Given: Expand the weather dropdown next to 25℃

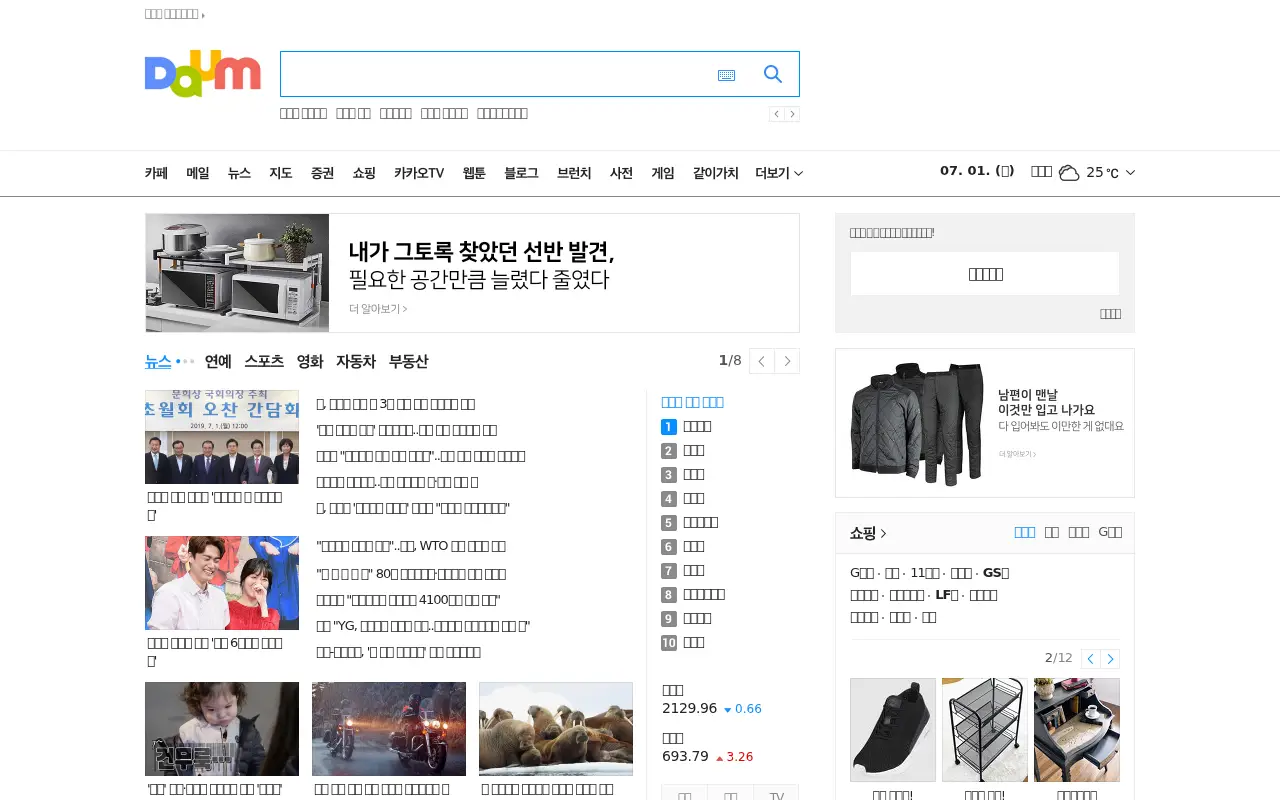Looking at the screenshot, I should (x=1130, y=173).
